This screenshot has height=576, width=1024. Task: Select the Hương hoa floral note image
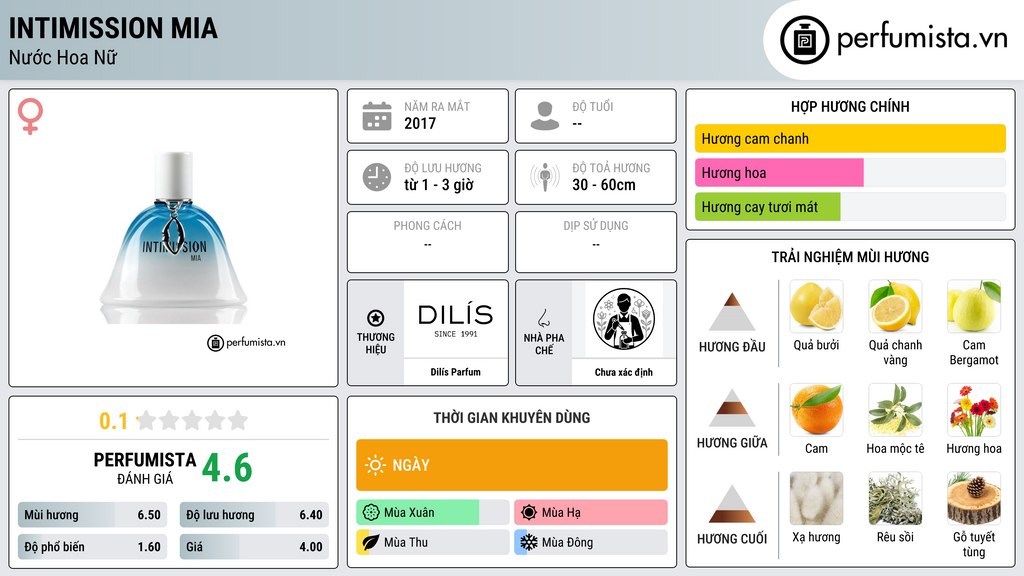pyautogui.click(x=974, y=410)
